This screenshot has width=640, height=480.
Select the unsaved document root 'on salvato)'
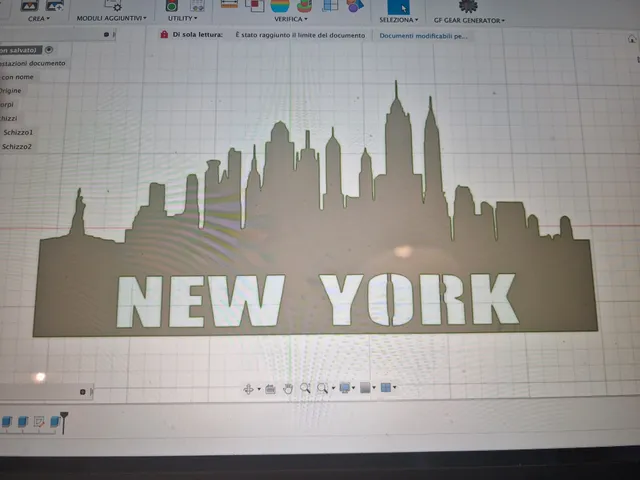(20, 50)
